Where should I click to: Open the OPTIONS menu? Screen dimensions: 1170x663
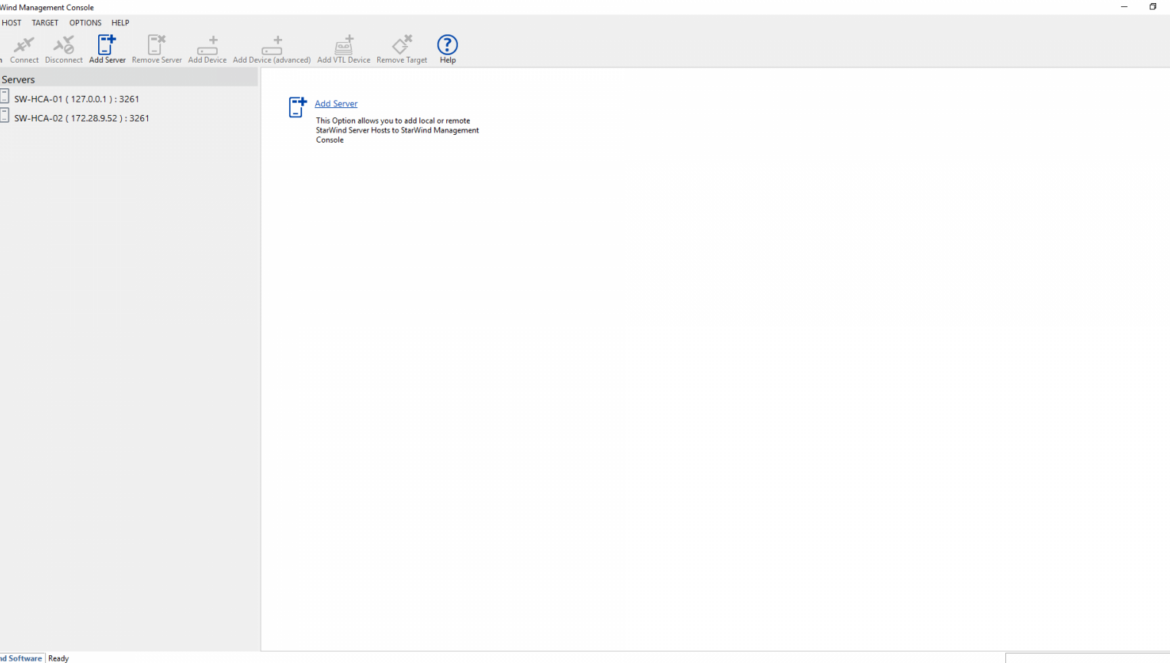point(85,23)
